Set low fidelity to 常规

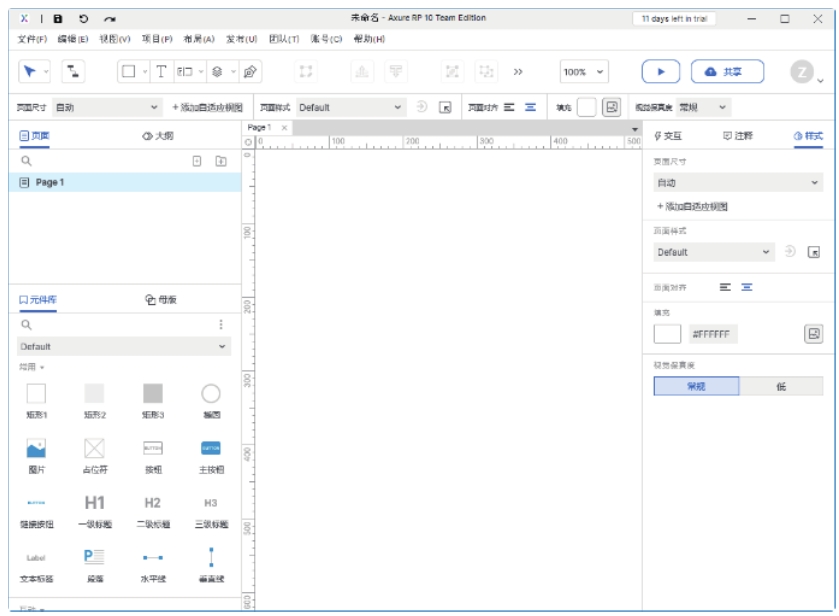pos(696,386)
